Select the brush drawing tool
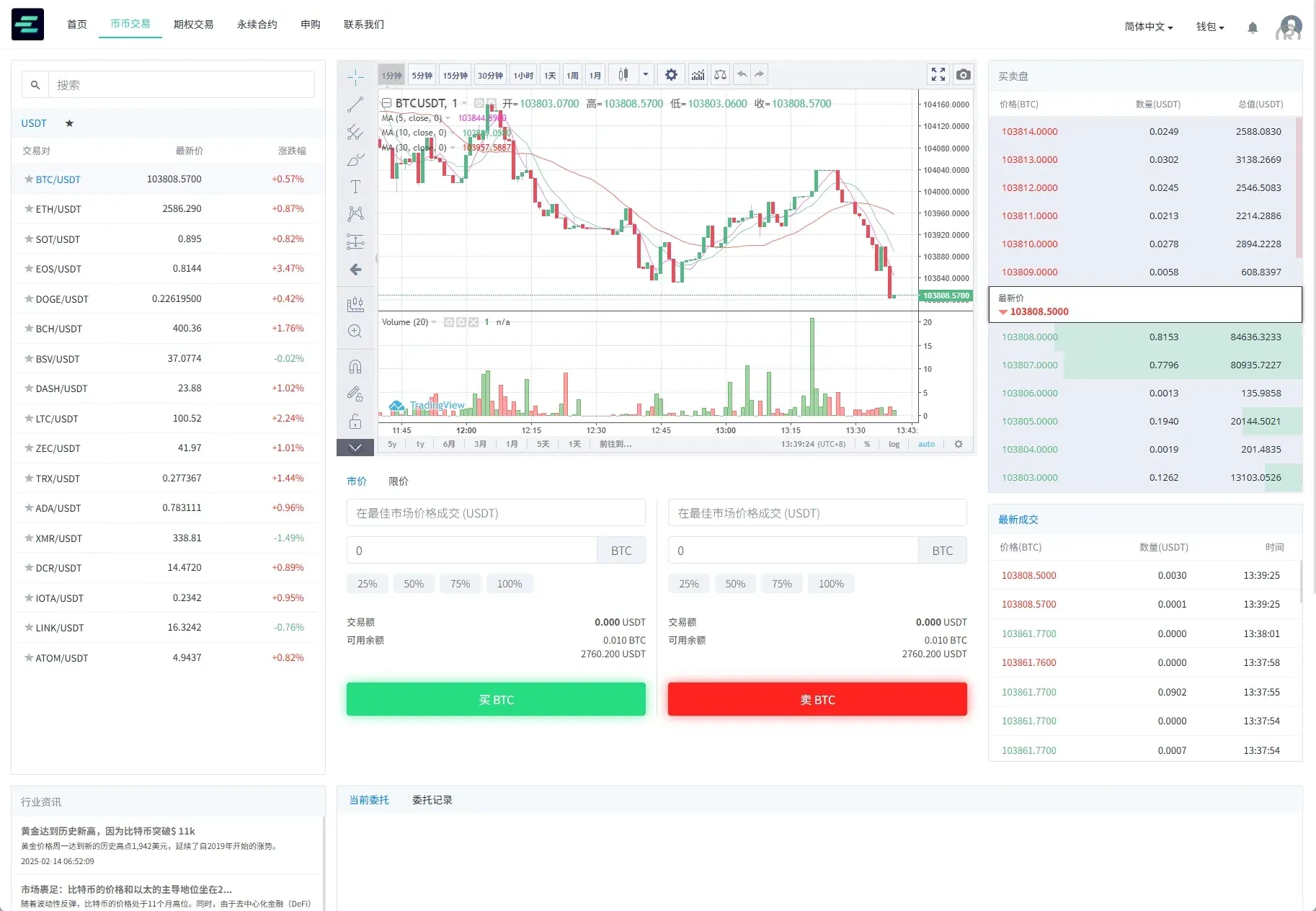Image resolution: width=1316 pixels, height=911 pixels. click(x=355, y=160)
